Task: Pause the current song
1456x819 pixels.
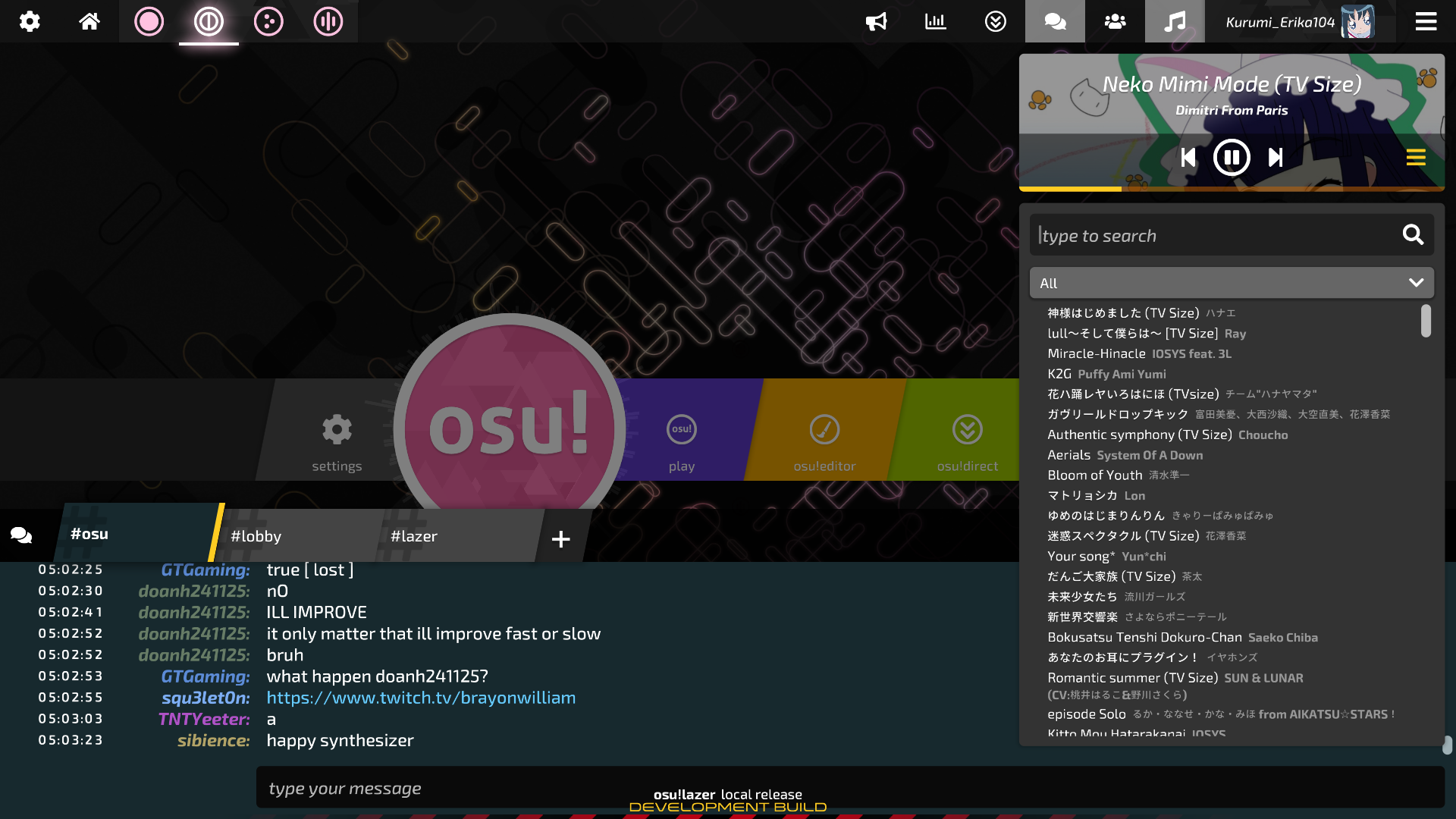Action: [x=1232, y=158]
